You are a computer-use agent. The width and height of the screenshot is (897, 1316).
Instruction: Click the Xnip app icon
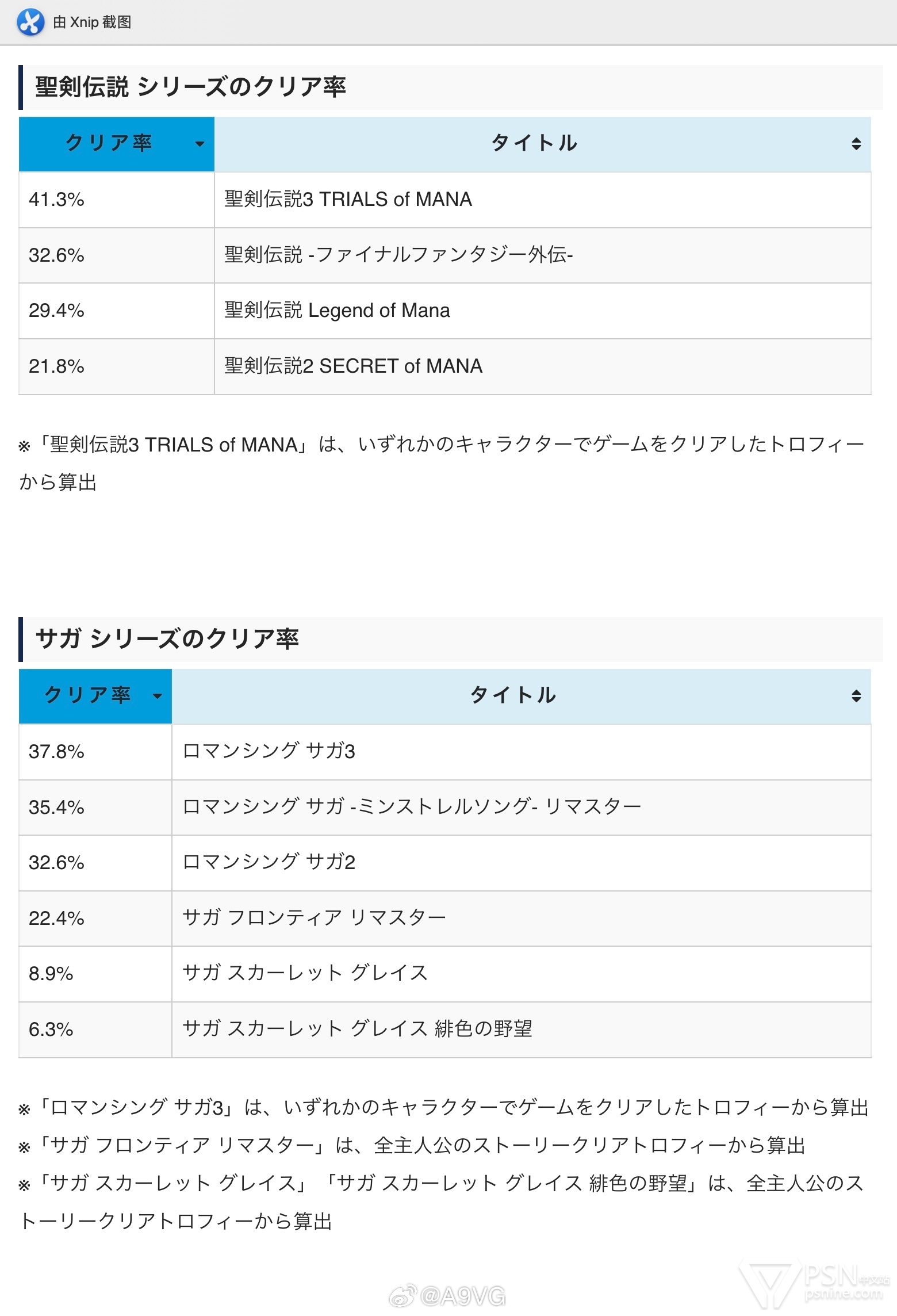(30, 22)
